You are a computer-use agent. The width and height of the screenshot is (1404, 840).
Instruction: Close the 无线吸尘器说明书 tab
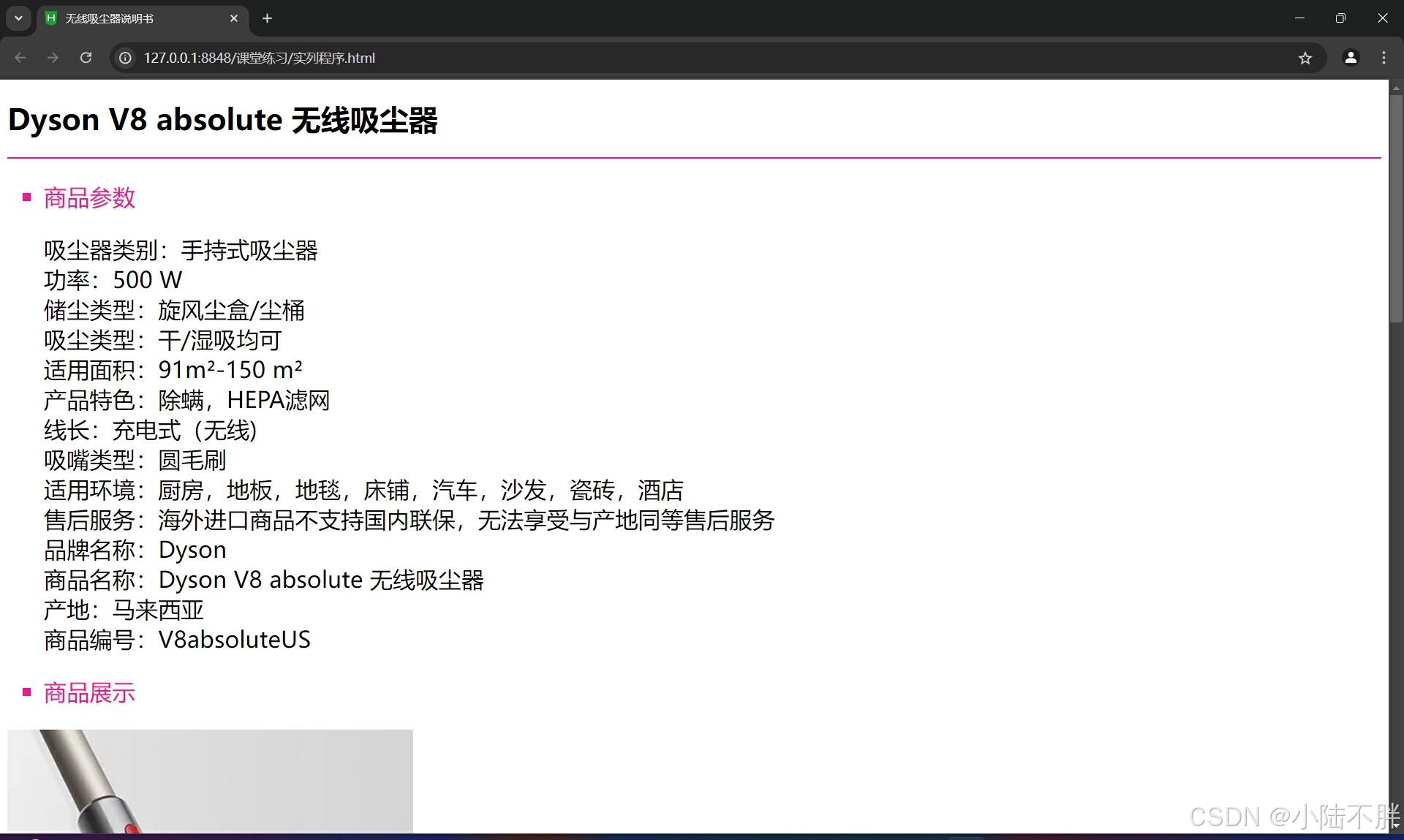coord(234,18)
